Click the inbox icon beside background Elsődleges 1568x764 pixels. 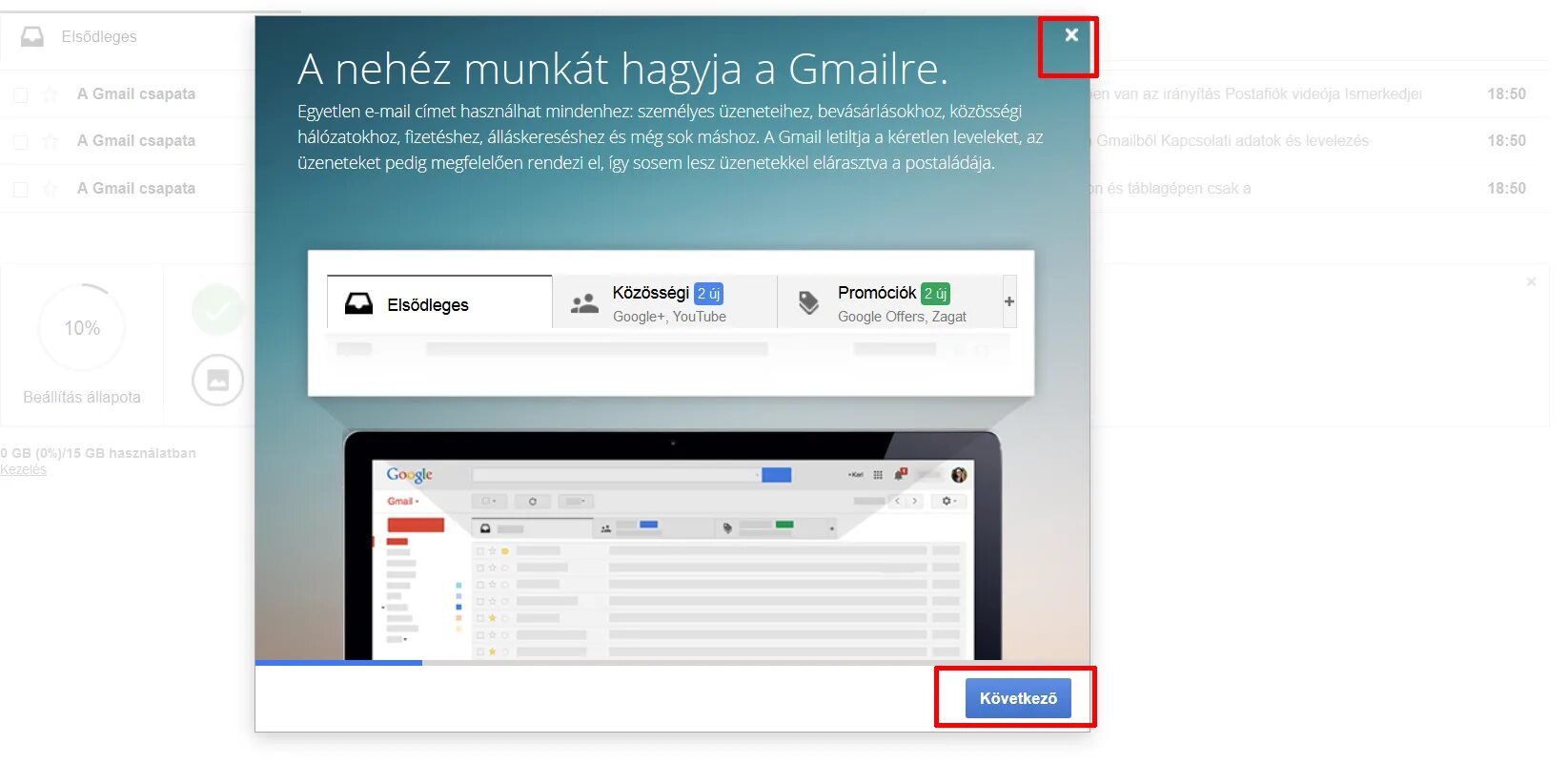[x=32, y=36]
